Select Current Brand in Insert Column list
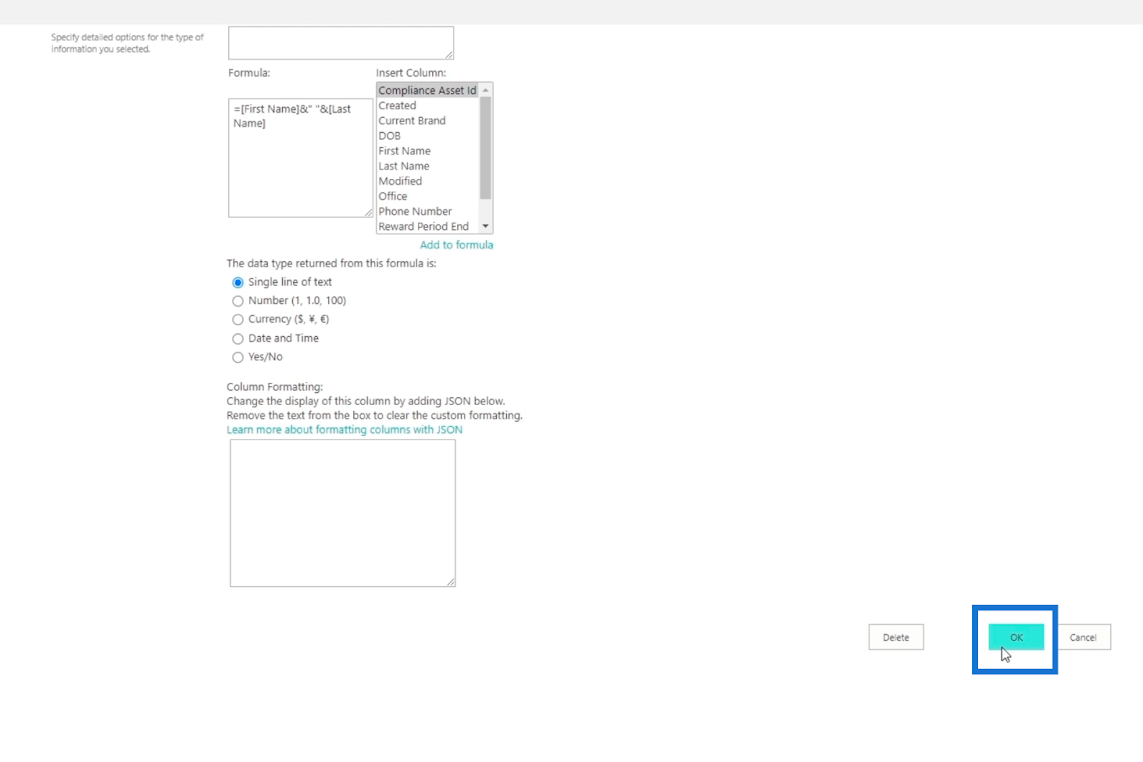This screenshot has width=1143, height=762. 427,120
